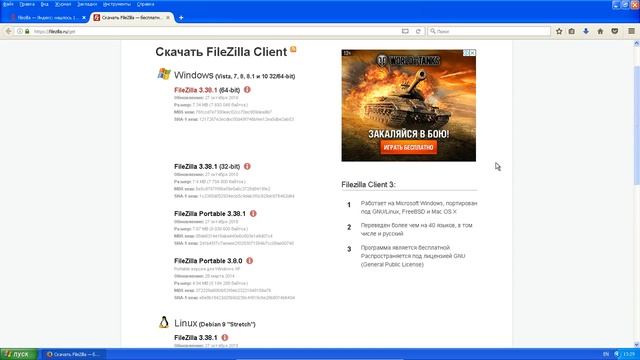The image size is (640, 360).
Task: Click the RSS icon beside page heading
Action: 293,49
